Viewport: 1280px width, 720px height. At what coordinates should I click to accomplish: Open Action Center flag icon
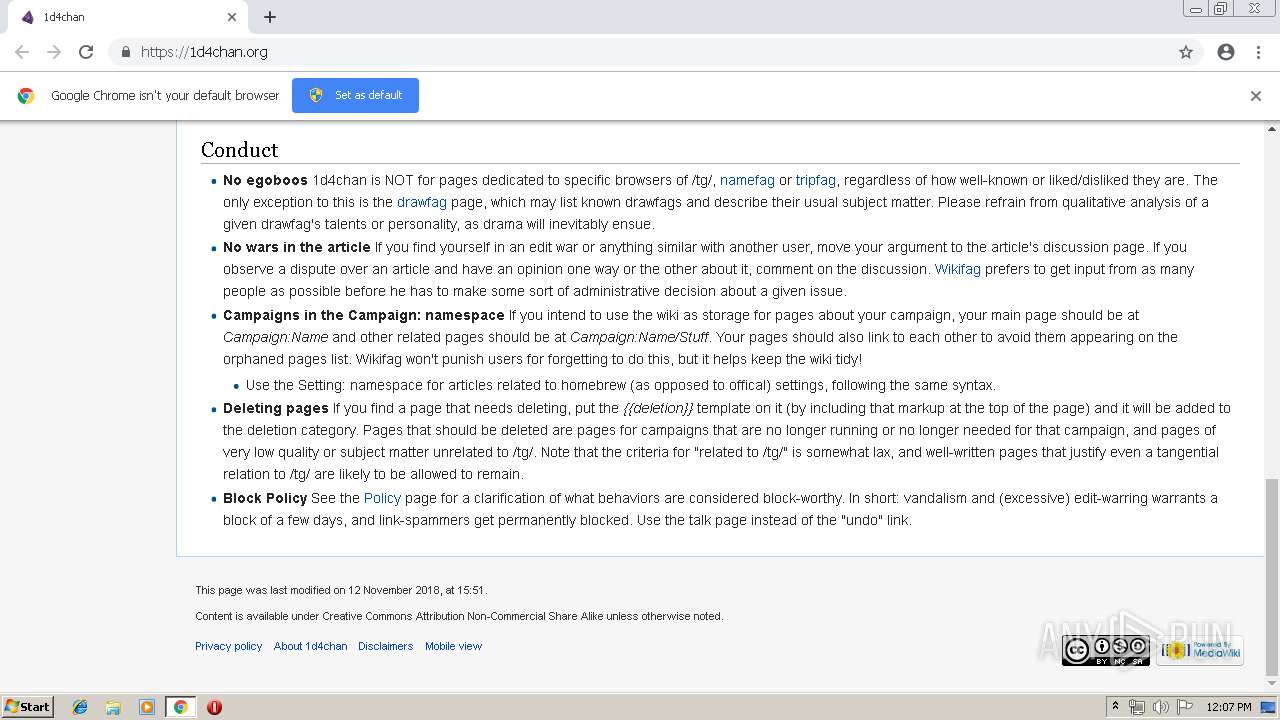click(1185, 707)
